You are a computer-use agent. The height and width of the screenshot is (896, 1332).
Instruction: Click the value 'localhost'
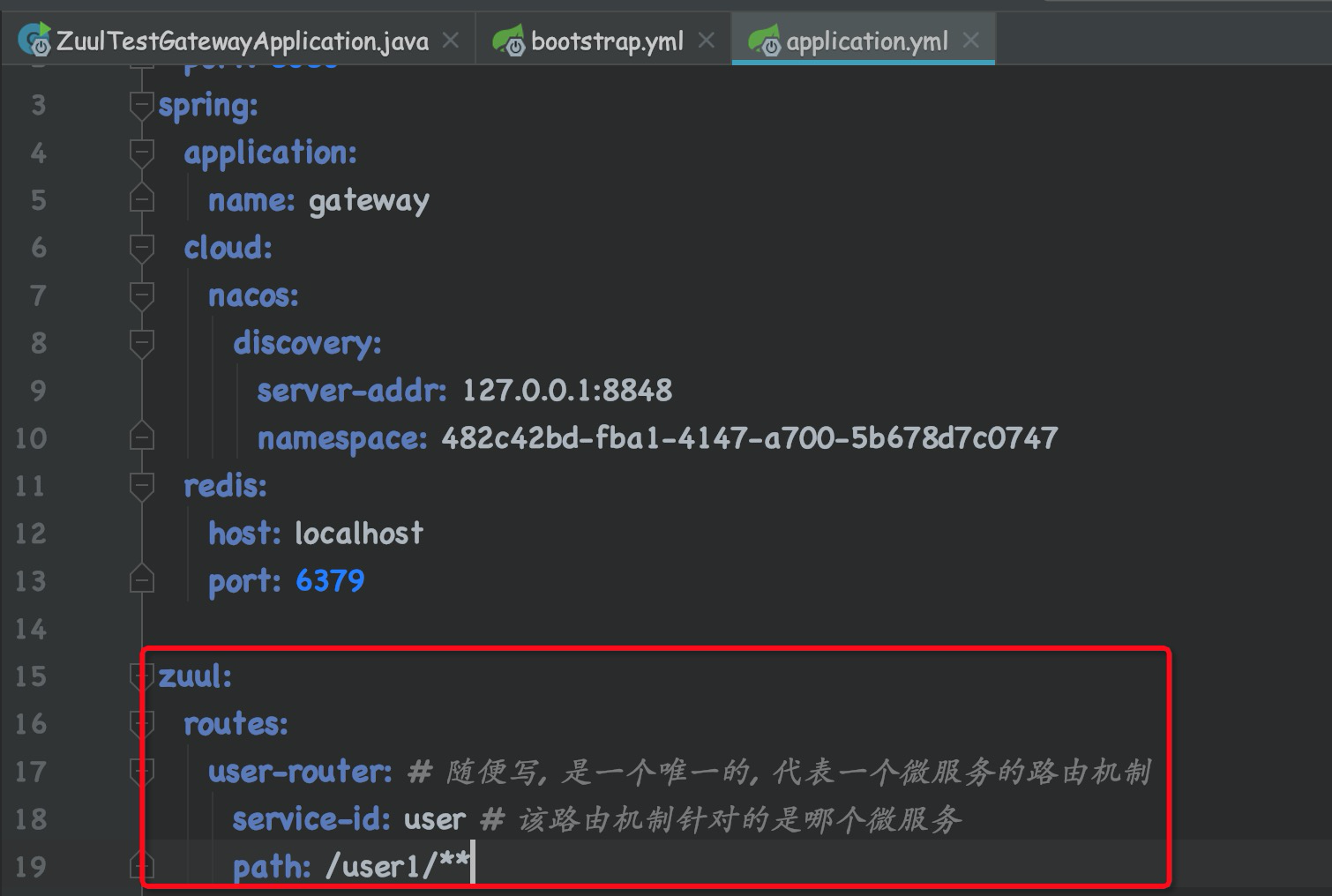pyautogui.click(x=359, y=534)
